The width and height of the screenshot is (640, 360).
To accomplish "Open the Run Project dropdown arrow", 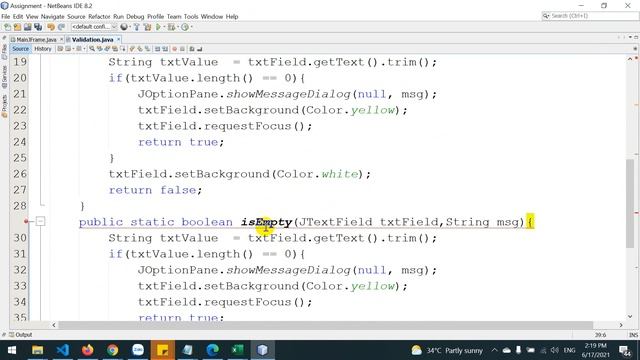I will click(164, 27).
